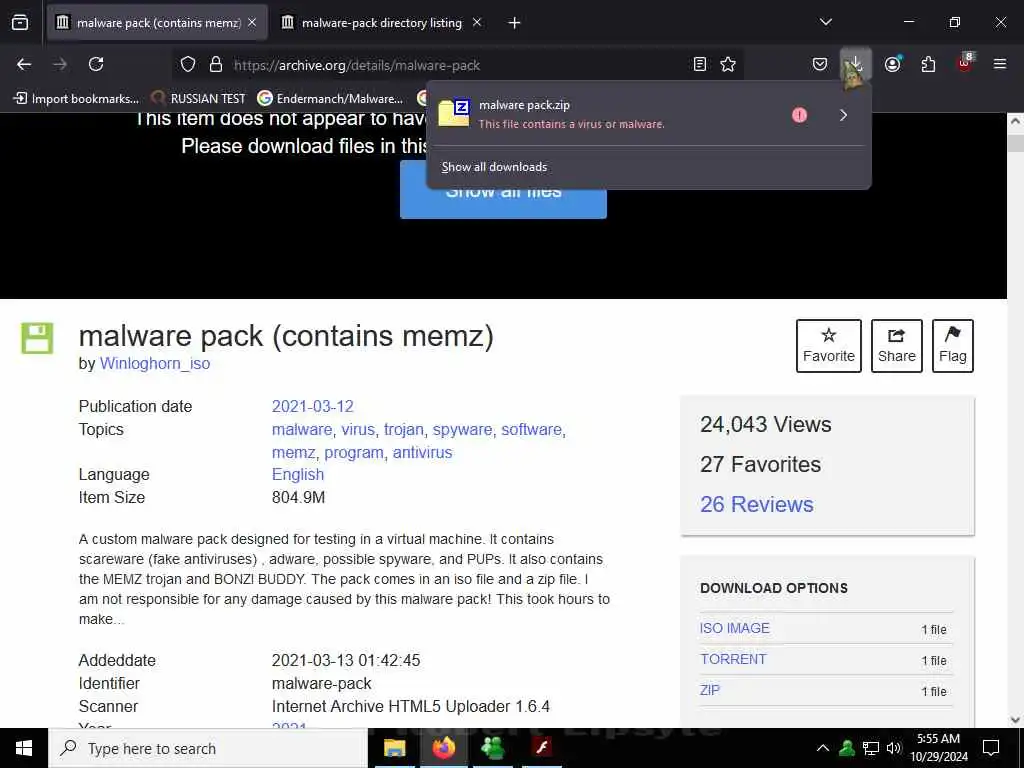The height and width of the screenshot is (768, 1024).
Task: Open the spyware topic link
Action: (x=462, y=429)
